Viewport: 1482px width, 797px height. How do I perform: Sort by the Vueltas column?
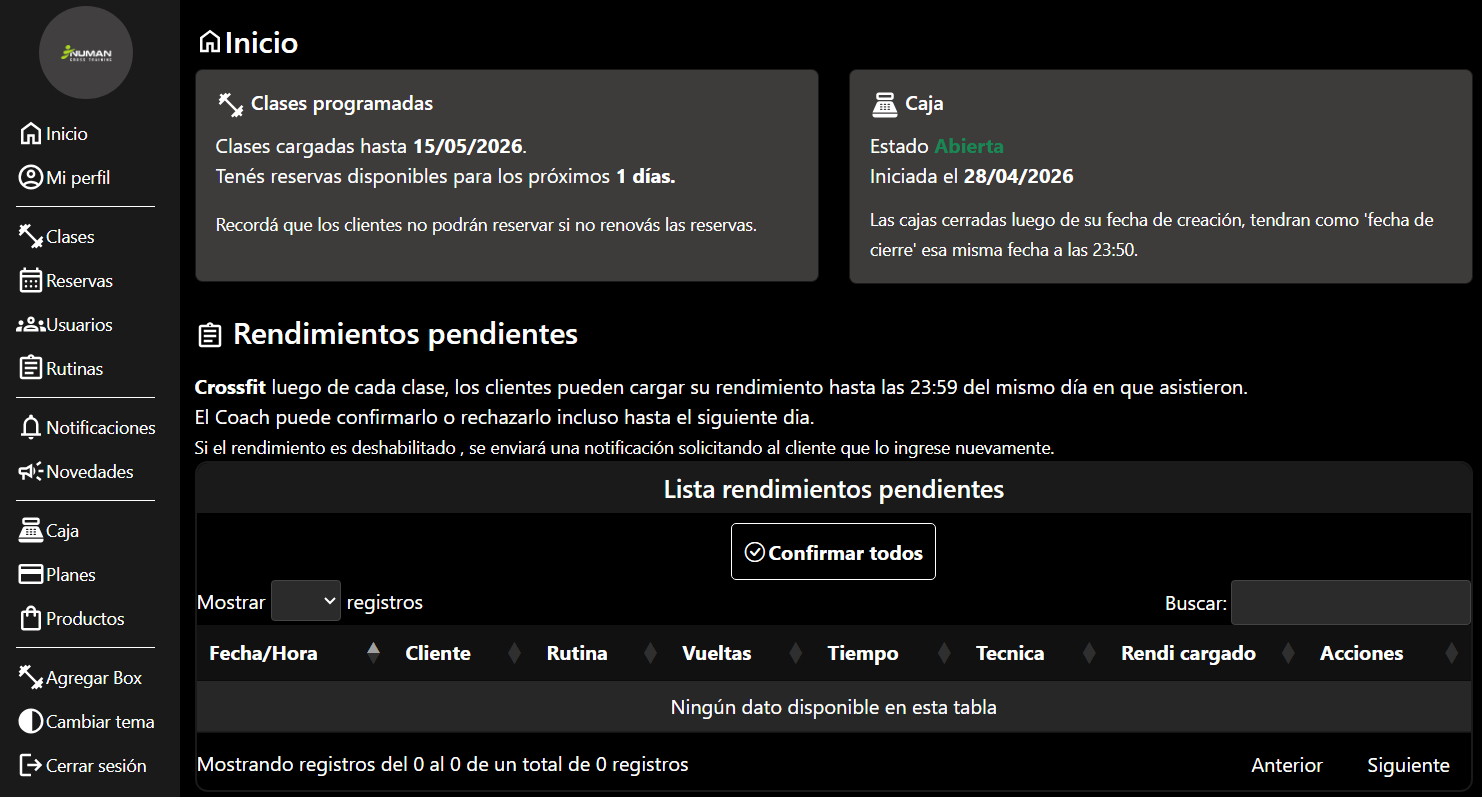pyautogui.click(x=742, y=653)
